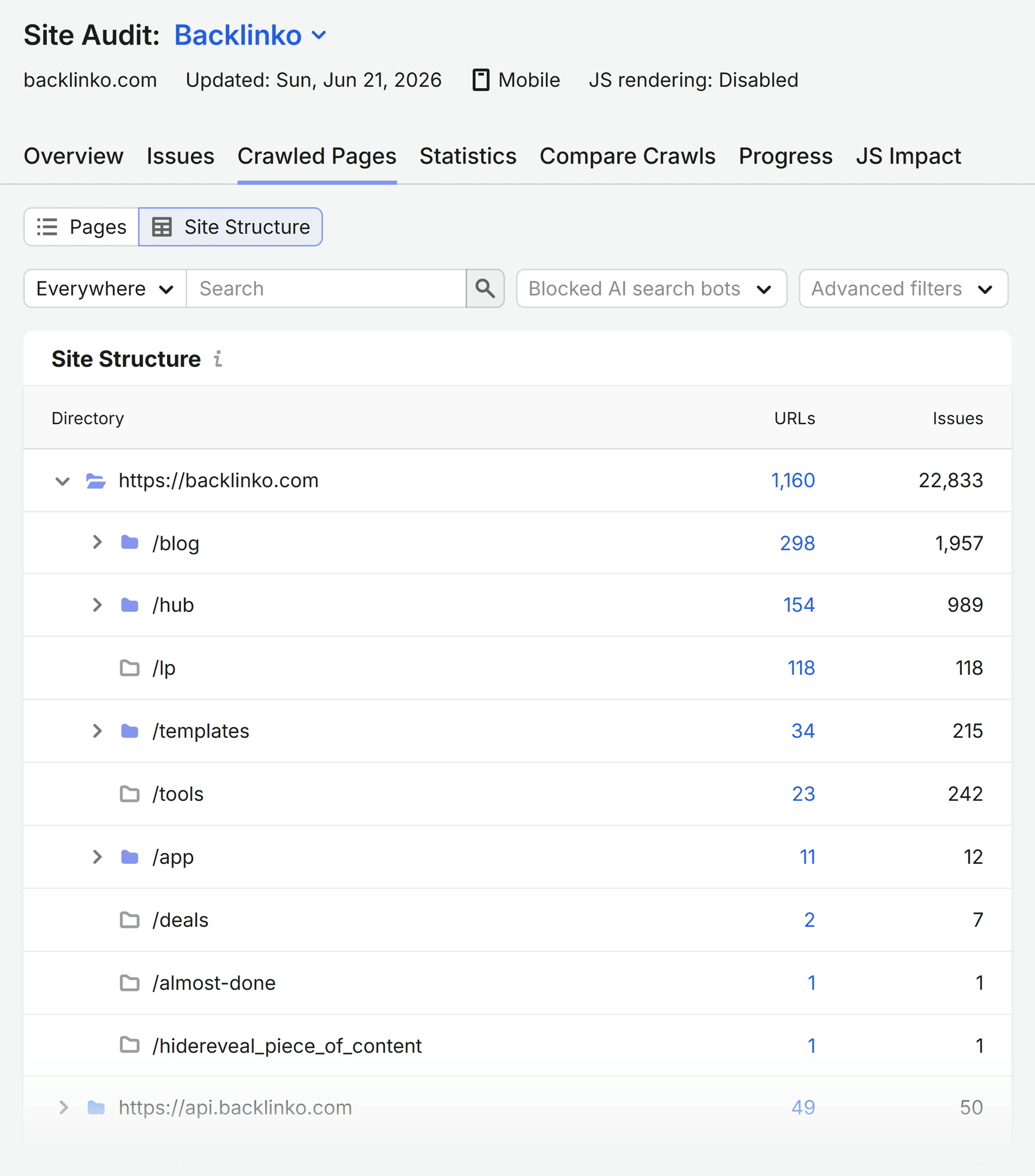Click the magnifying glass search button
The width and height of the screenshot is (1035, 1176).
(x=485, y=289)
